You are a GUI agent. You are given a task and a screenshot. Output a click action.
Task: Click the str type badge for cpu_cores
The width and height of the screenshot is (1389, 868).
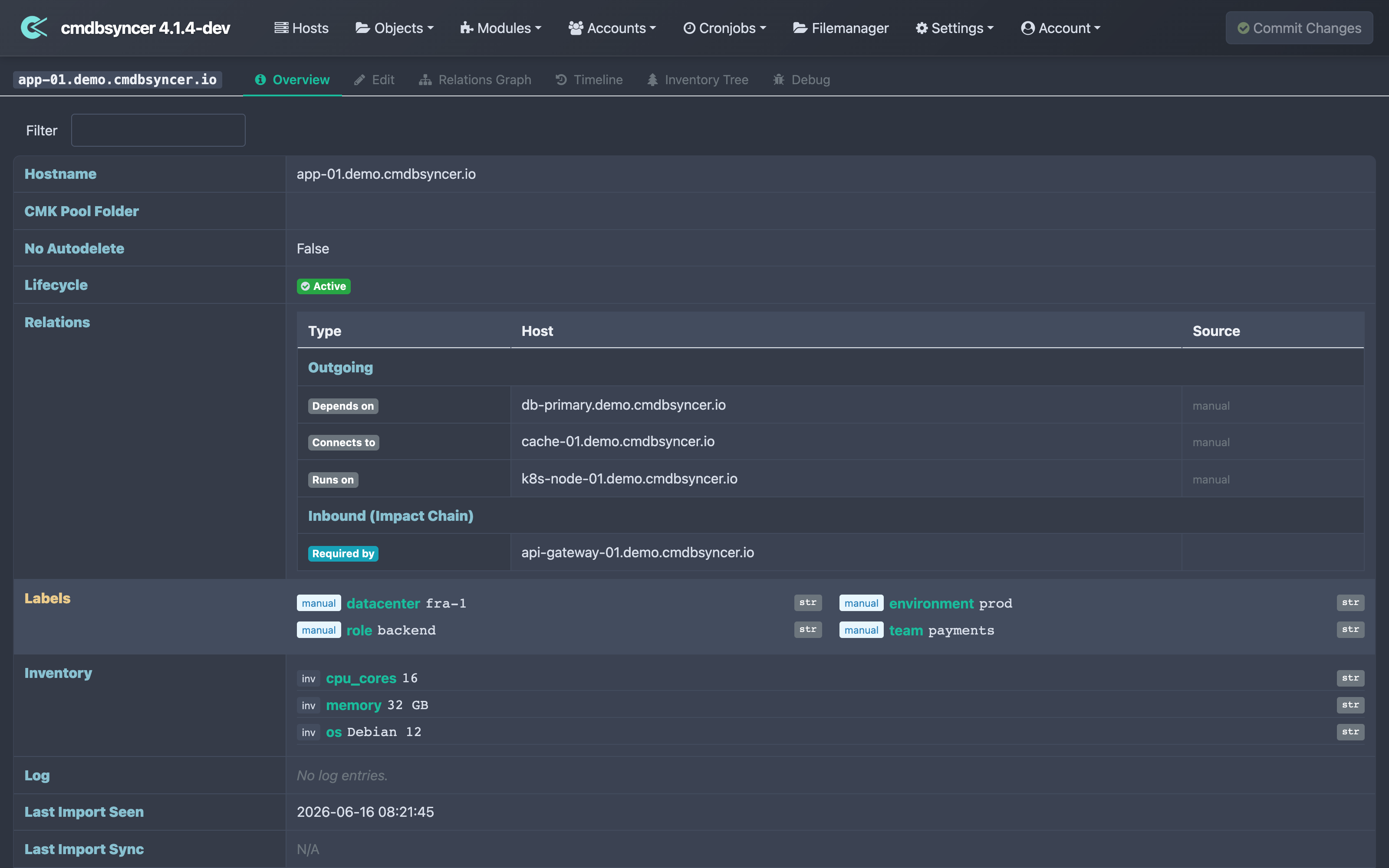[1350, 678]
